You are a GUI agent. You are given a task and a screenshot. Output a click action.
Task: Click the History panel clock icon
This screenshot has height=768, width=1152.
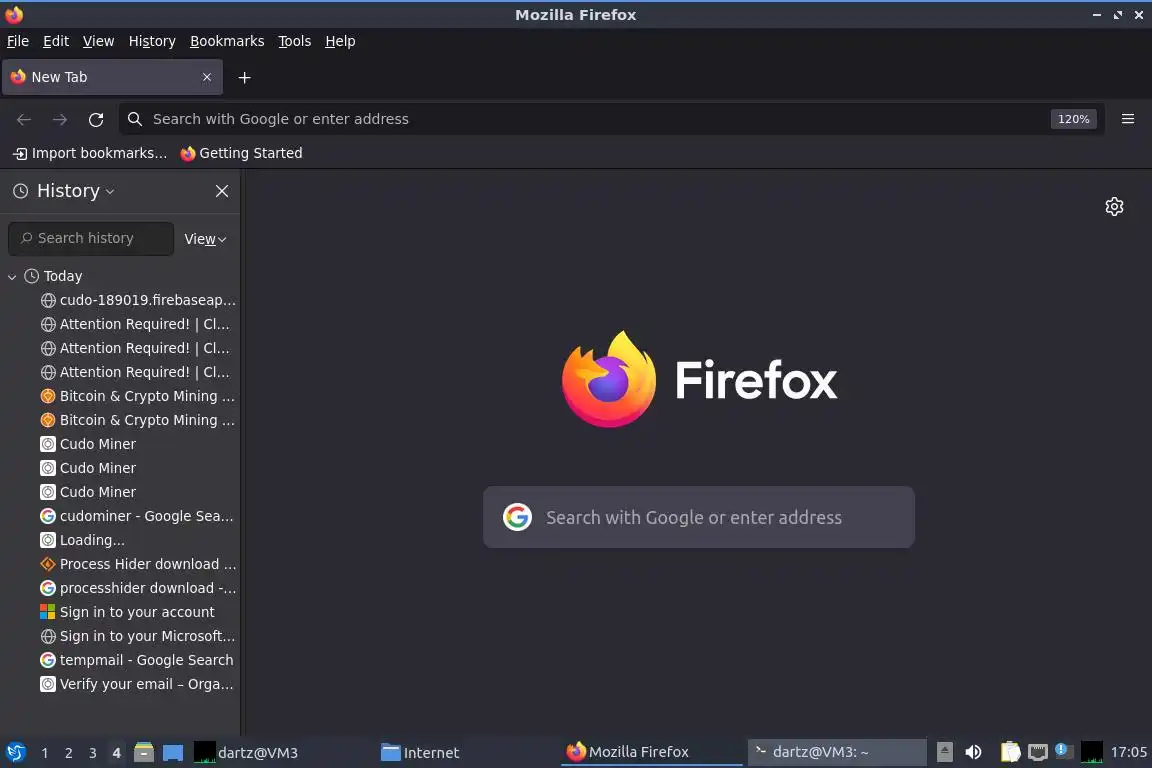pyautogui.click(x=21, y=191)
